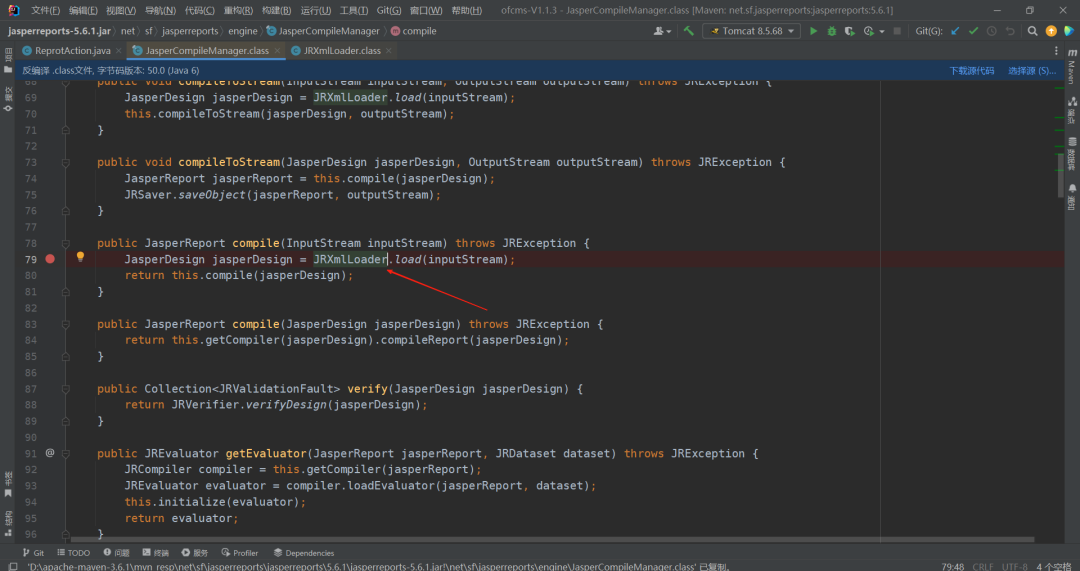The height and width of the screenshot is (571, 1080).
Task: Click the Build project hammer icon
Action: [x=688, y=31]
